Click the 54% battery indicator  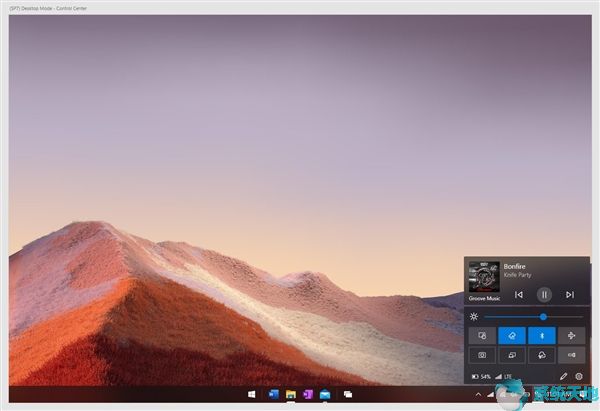(481, 377)
